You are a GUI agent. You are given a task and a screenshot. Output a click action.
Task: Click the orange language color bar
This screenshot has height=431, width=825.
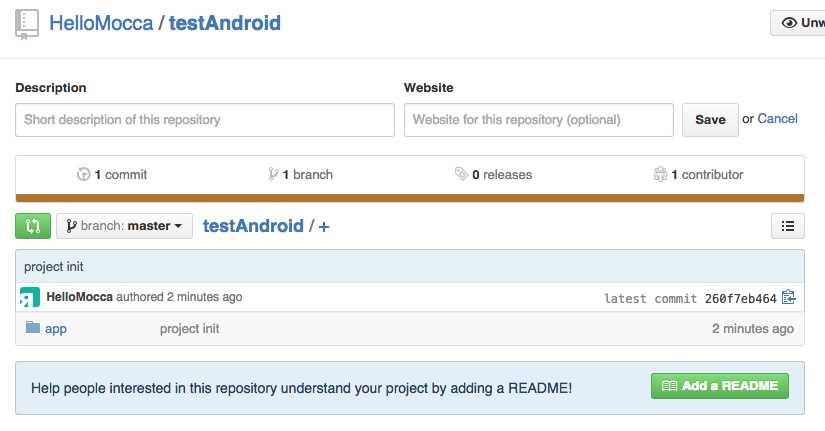coord(410,198)
